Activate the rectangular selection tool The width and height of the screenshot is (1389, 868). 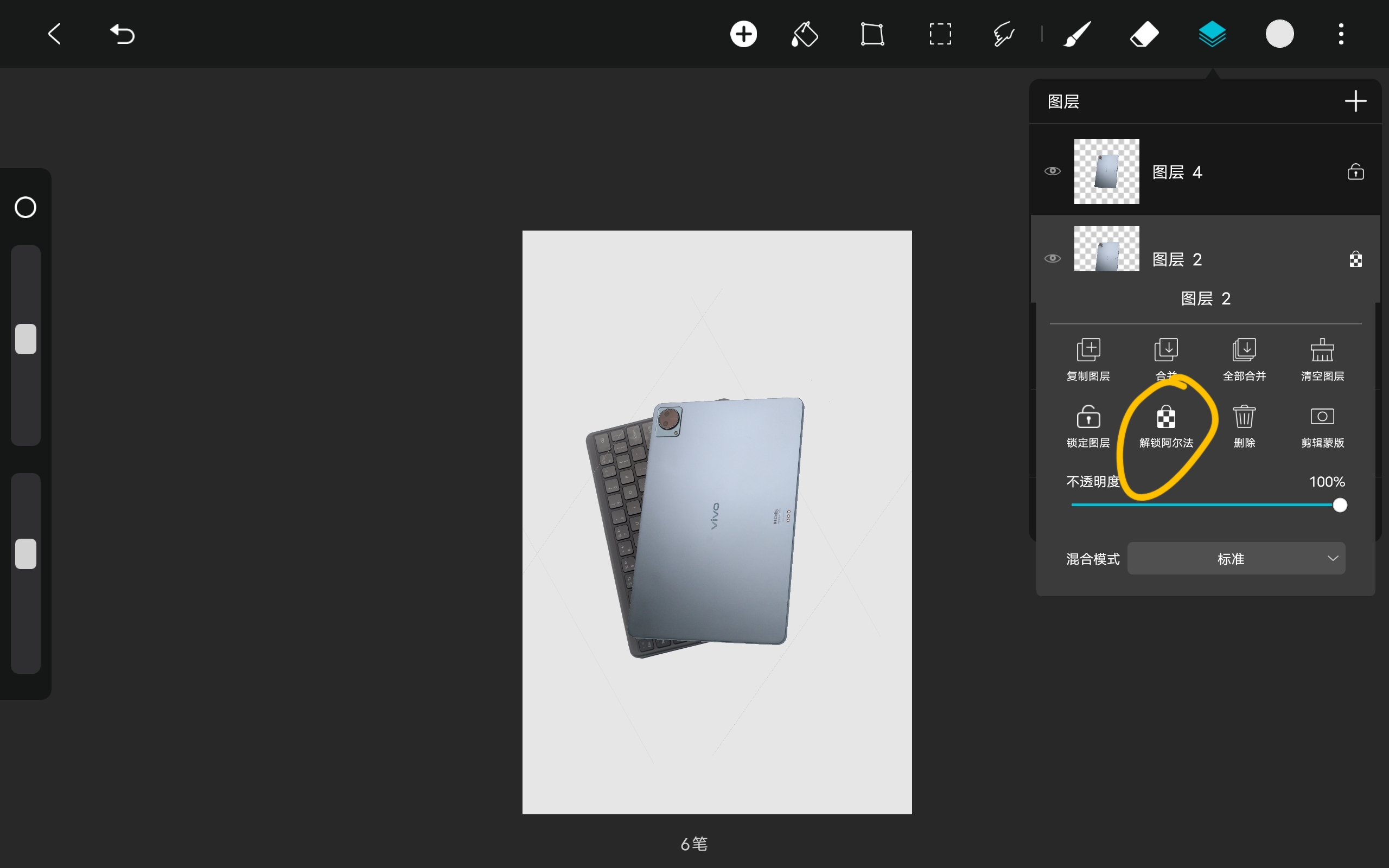point(940,34)
